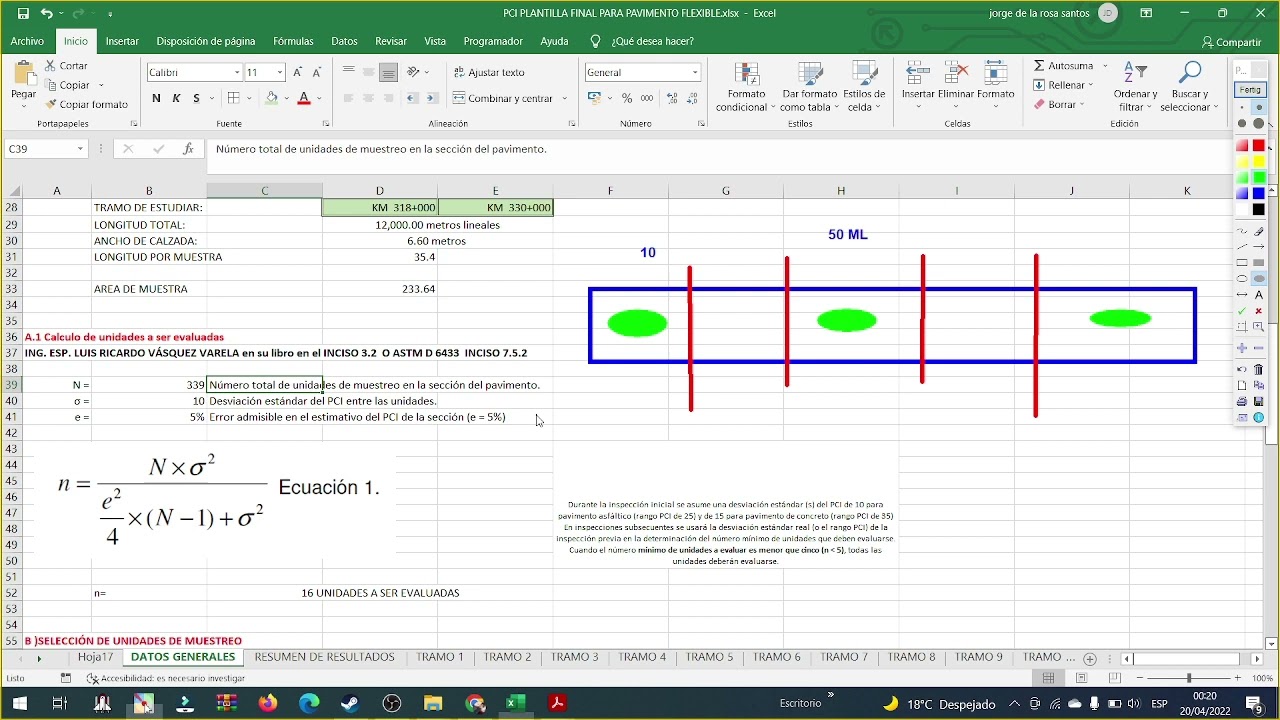Click Autosuma sigma button
The image size is (1280, 720).
pos(1064,66)
